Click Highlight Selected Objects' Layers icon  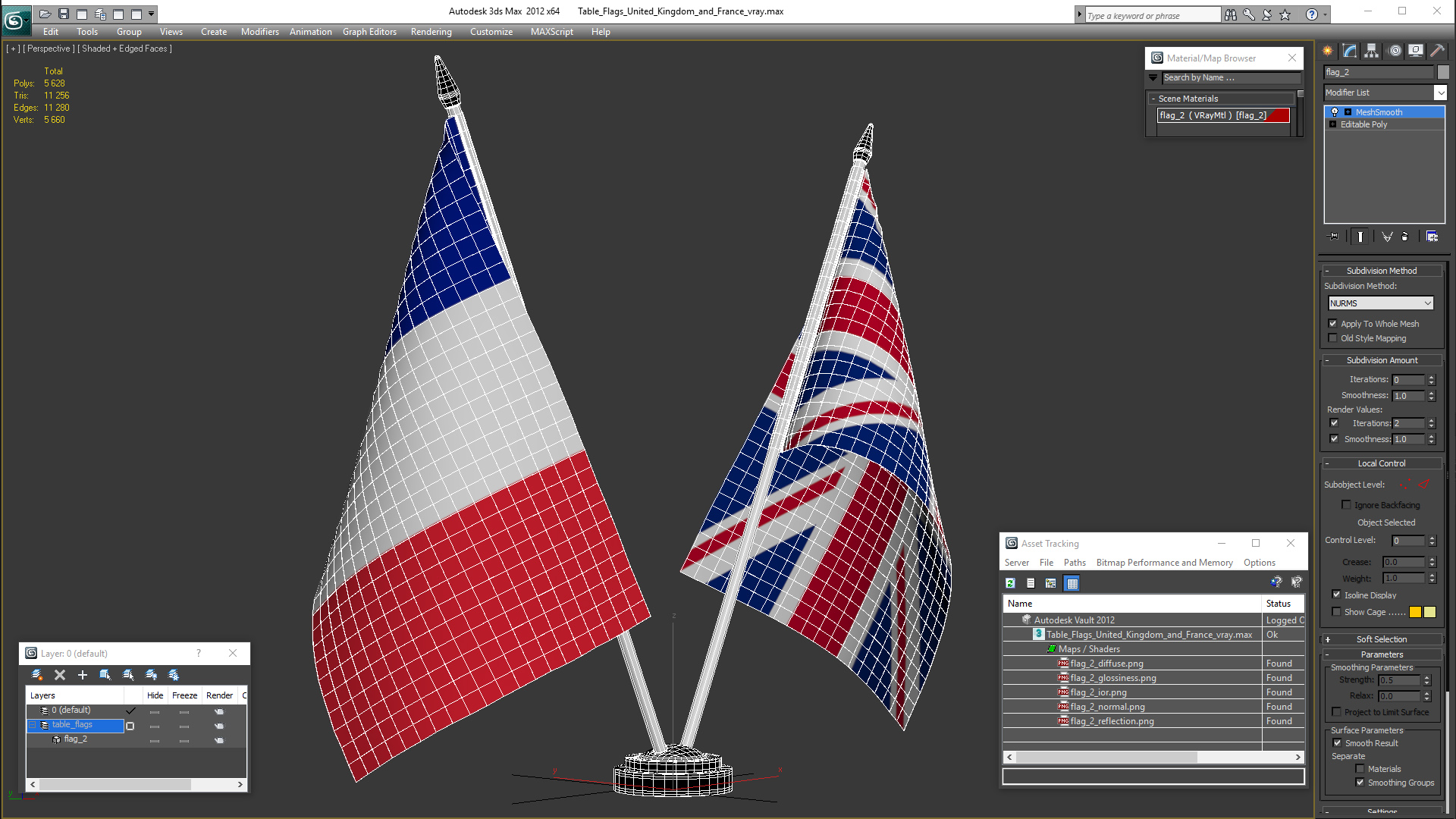[128, 675]
